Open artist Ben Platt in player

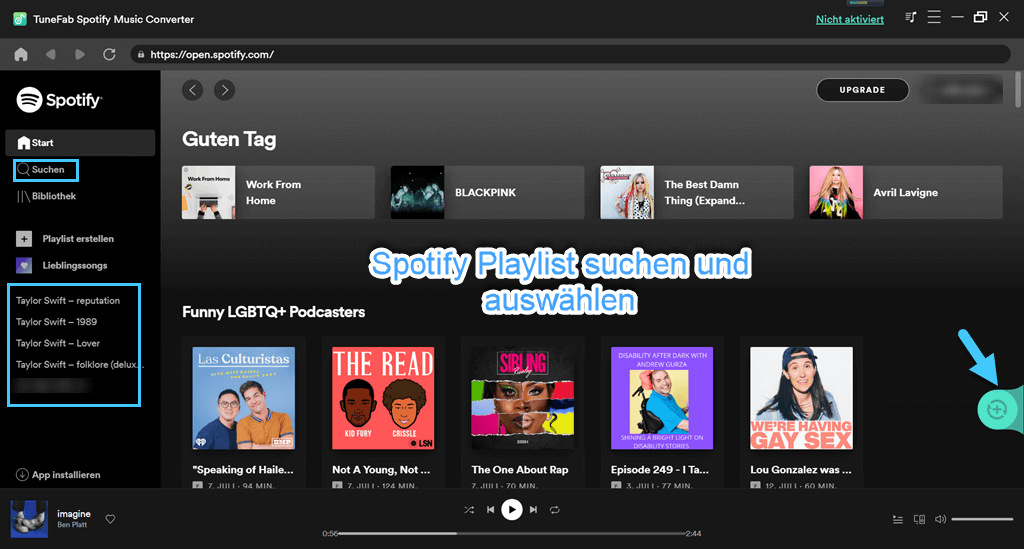[72, 525]
